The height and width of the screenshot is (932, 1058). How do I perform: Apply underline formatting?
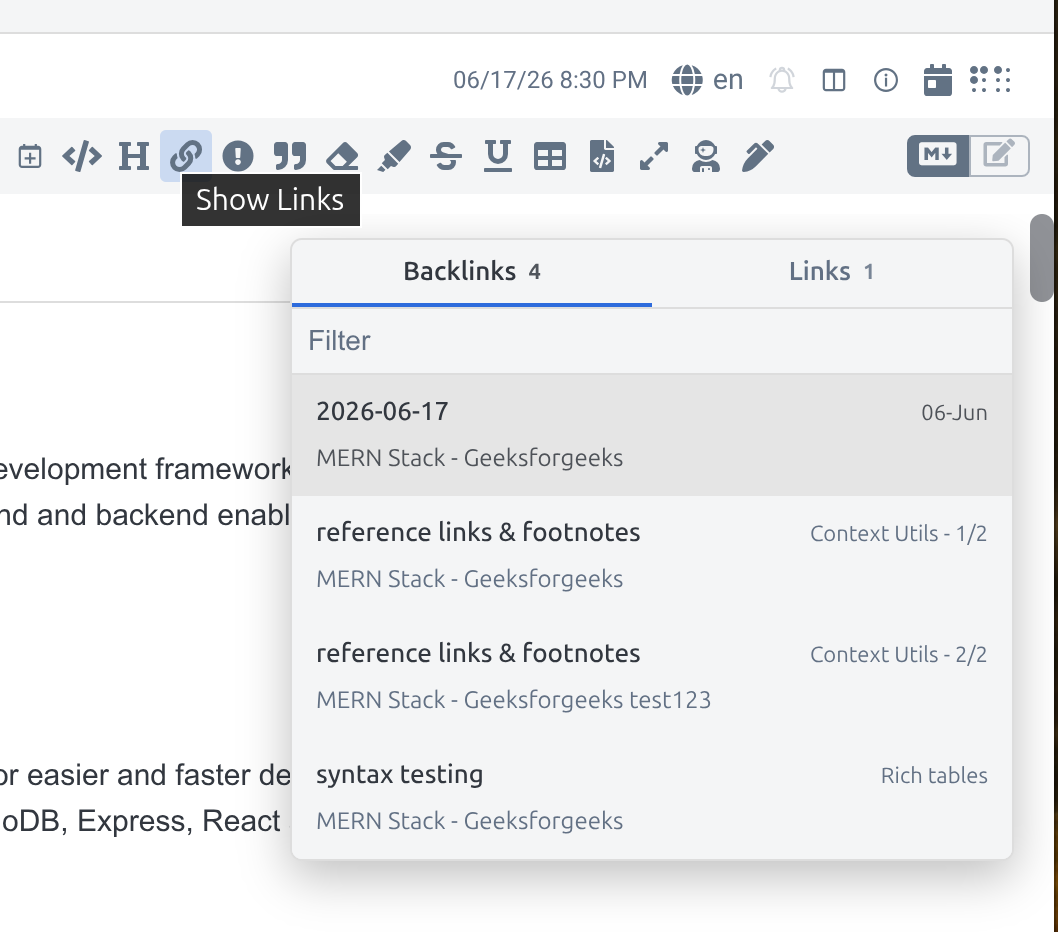coord(498,157)
